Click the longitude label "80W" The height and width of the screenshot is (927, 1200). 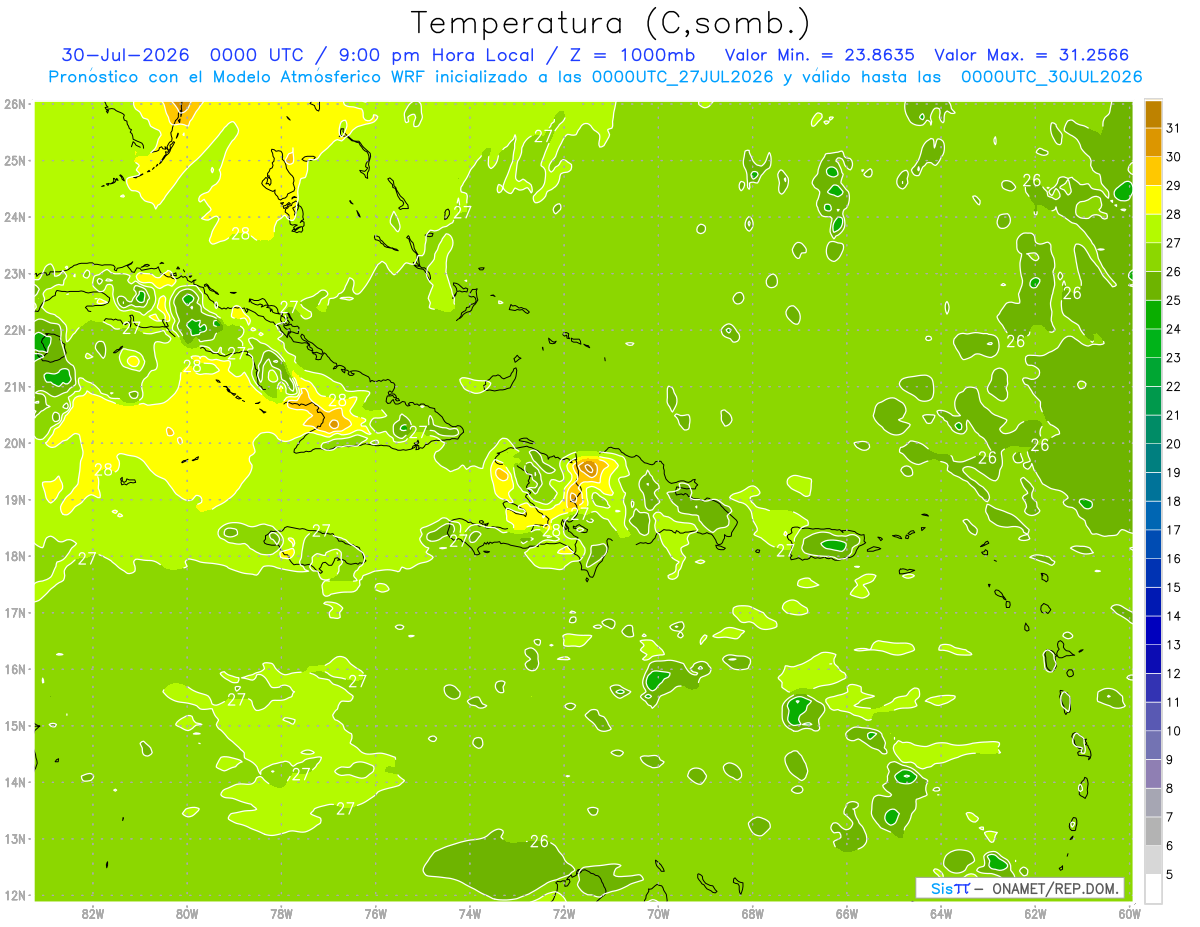click(187, 913)
